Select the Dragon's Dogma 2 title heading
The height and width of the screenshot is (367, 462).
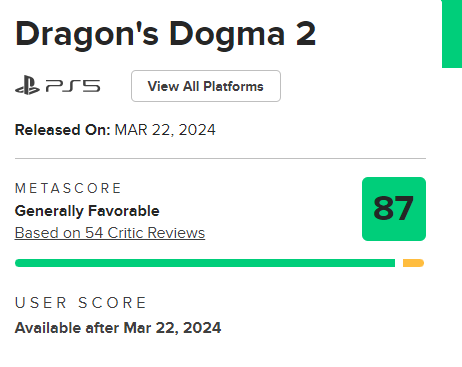coord(165,34)
